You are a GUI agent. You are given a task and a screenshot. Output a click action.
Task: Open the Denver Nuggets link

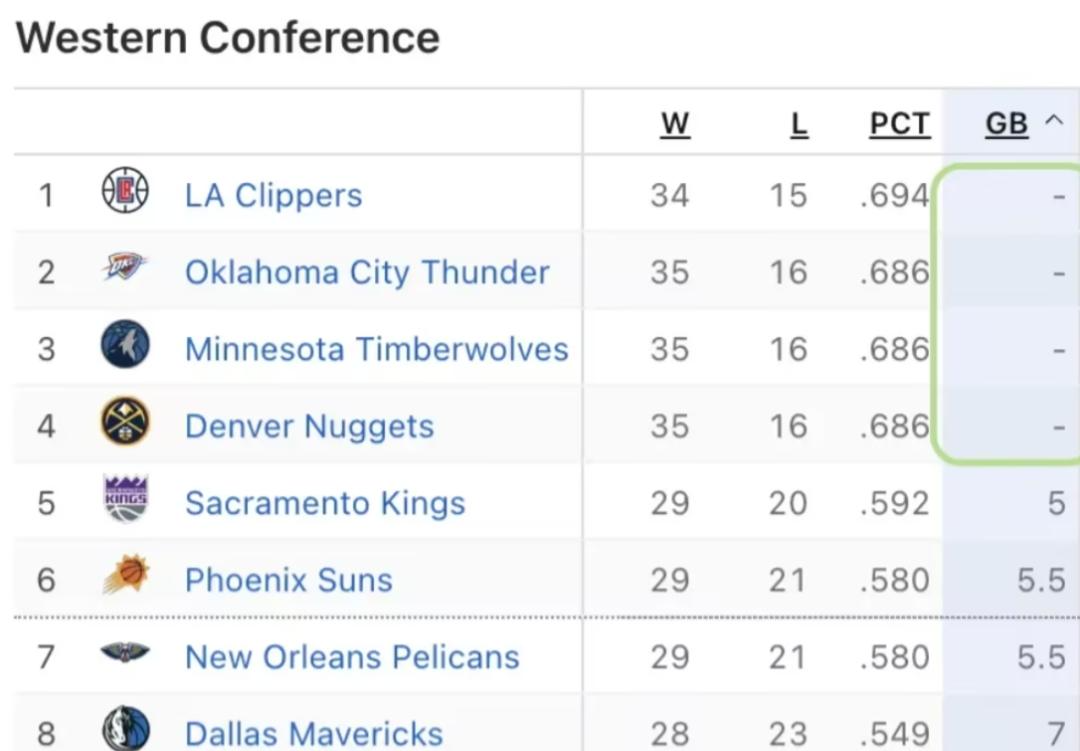coord(309,426)
